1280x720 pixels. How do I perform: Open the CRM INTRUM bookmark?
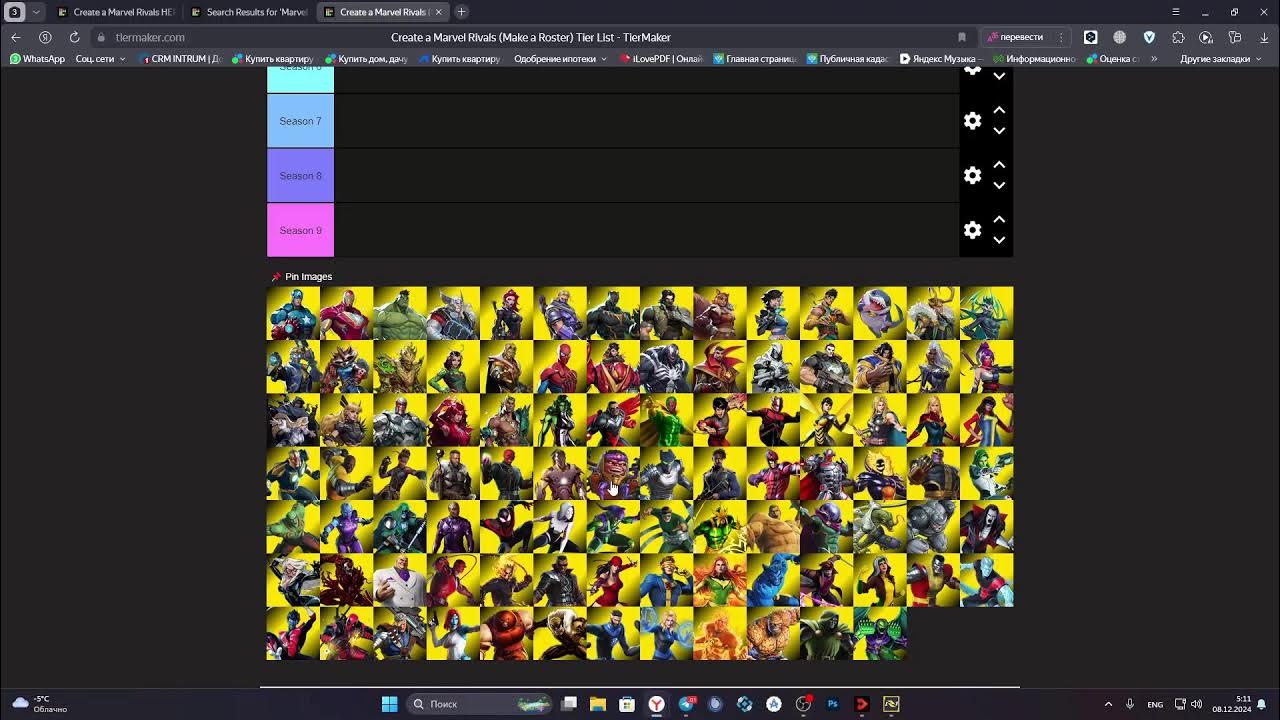click(180, 59)
